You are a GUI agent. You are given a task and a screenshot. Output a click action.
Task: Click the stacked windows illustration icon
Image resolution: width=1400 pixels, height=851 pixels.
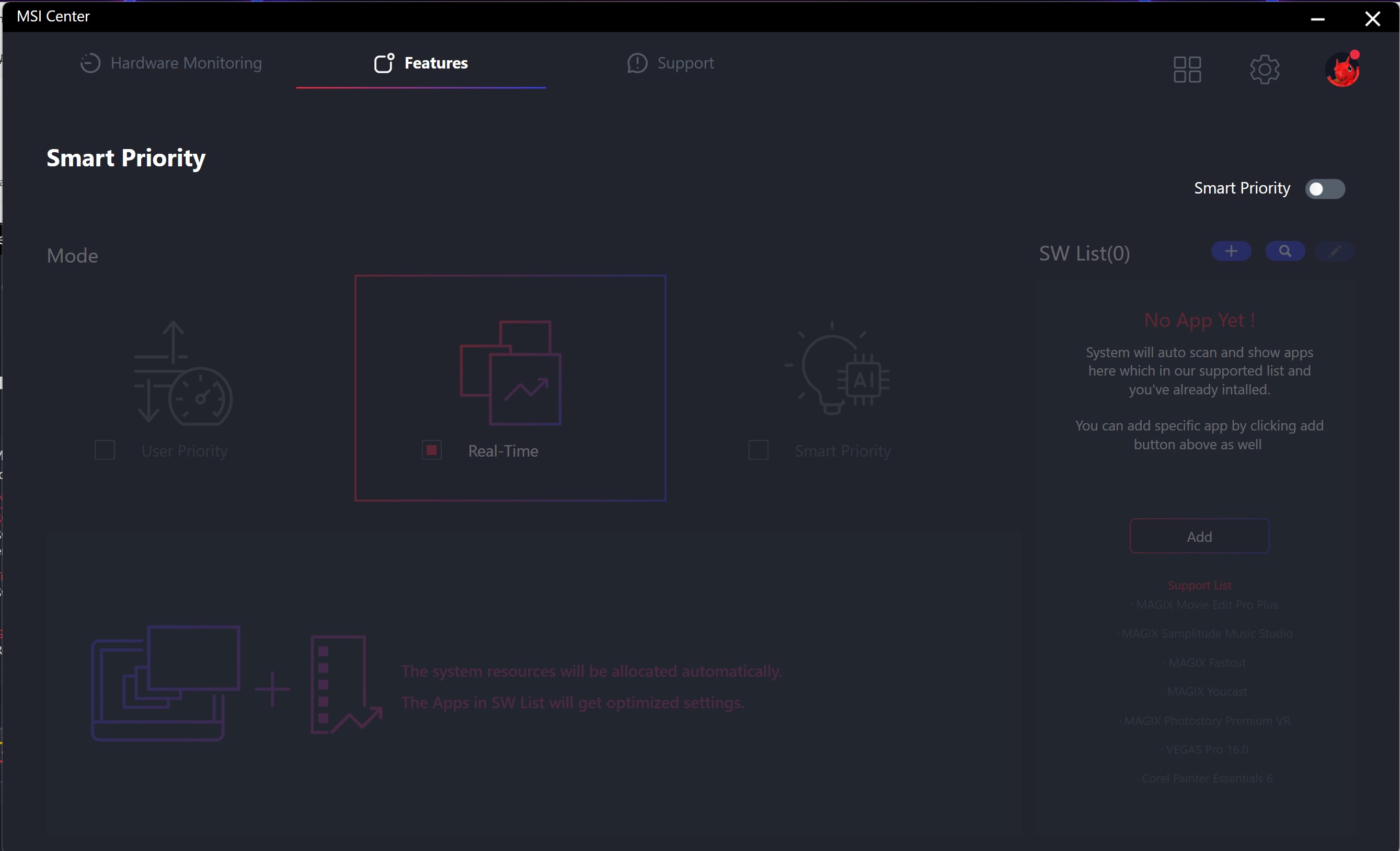tap(165, 683)
